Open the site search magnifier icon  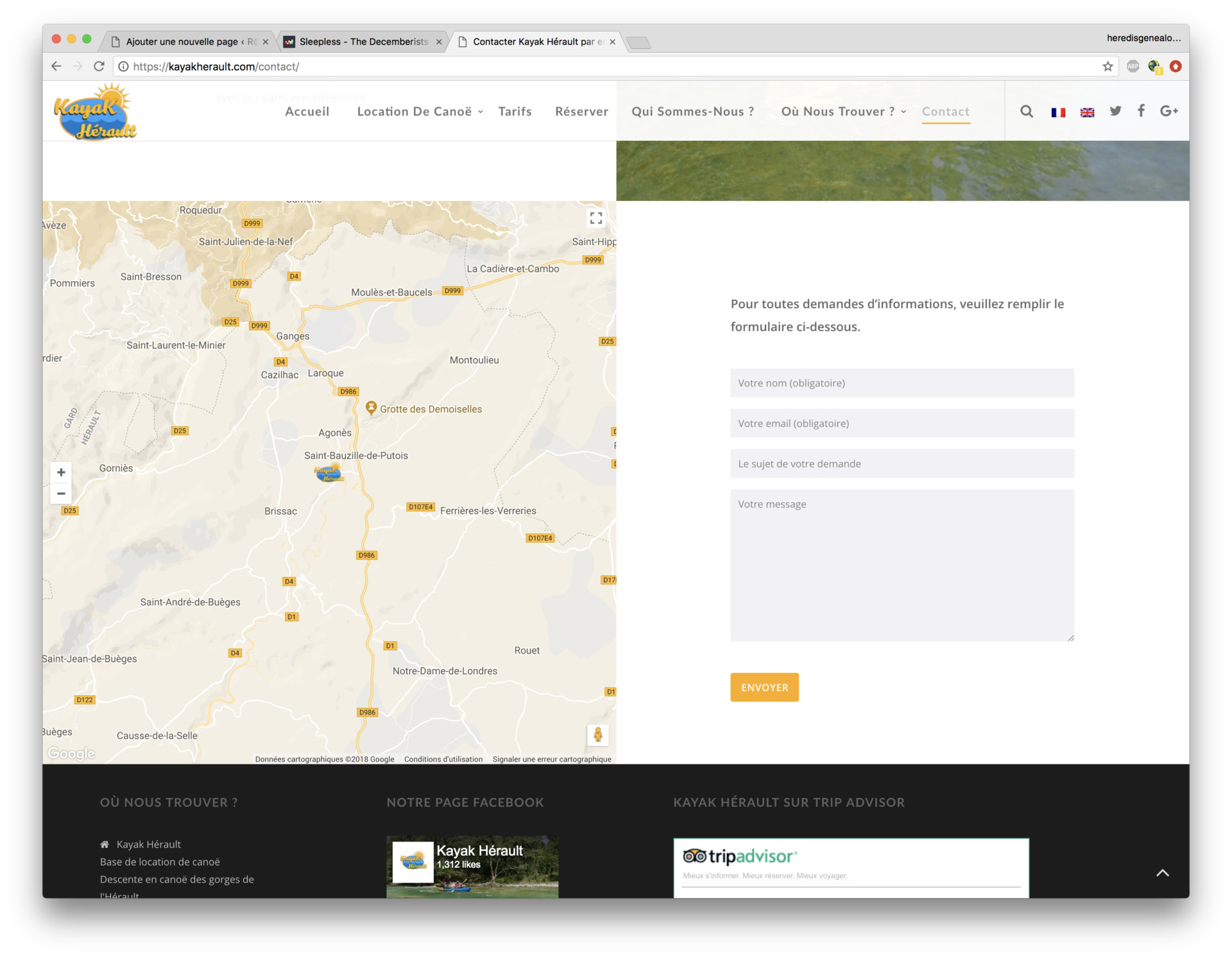[x=1027, y=112]
